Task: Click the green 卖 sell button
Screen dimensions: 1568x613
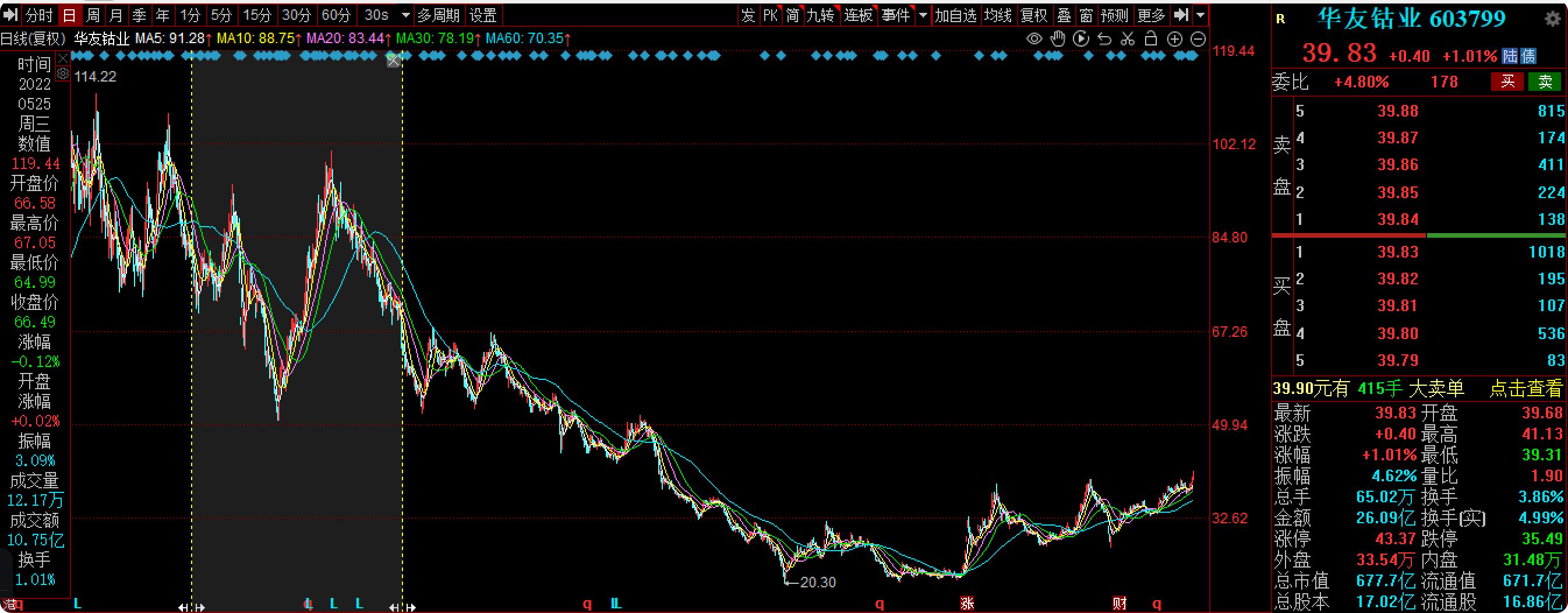Action: coord(1545,82)
